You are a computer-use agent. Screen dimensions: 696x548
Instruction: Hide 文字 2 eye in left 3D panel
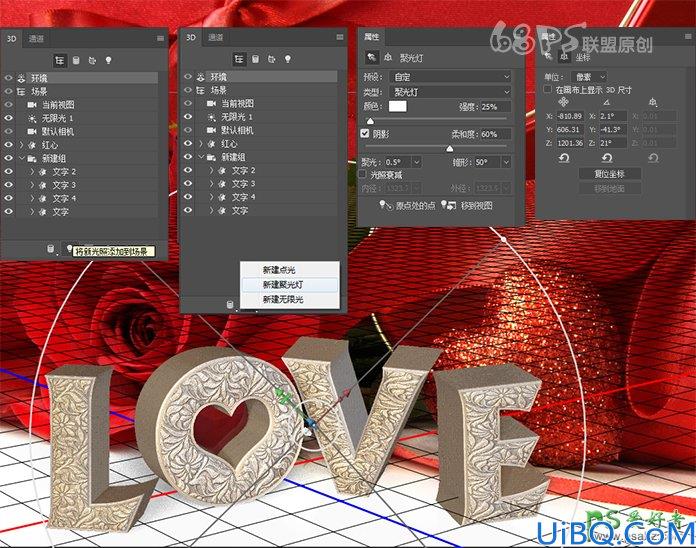[8, 171]
